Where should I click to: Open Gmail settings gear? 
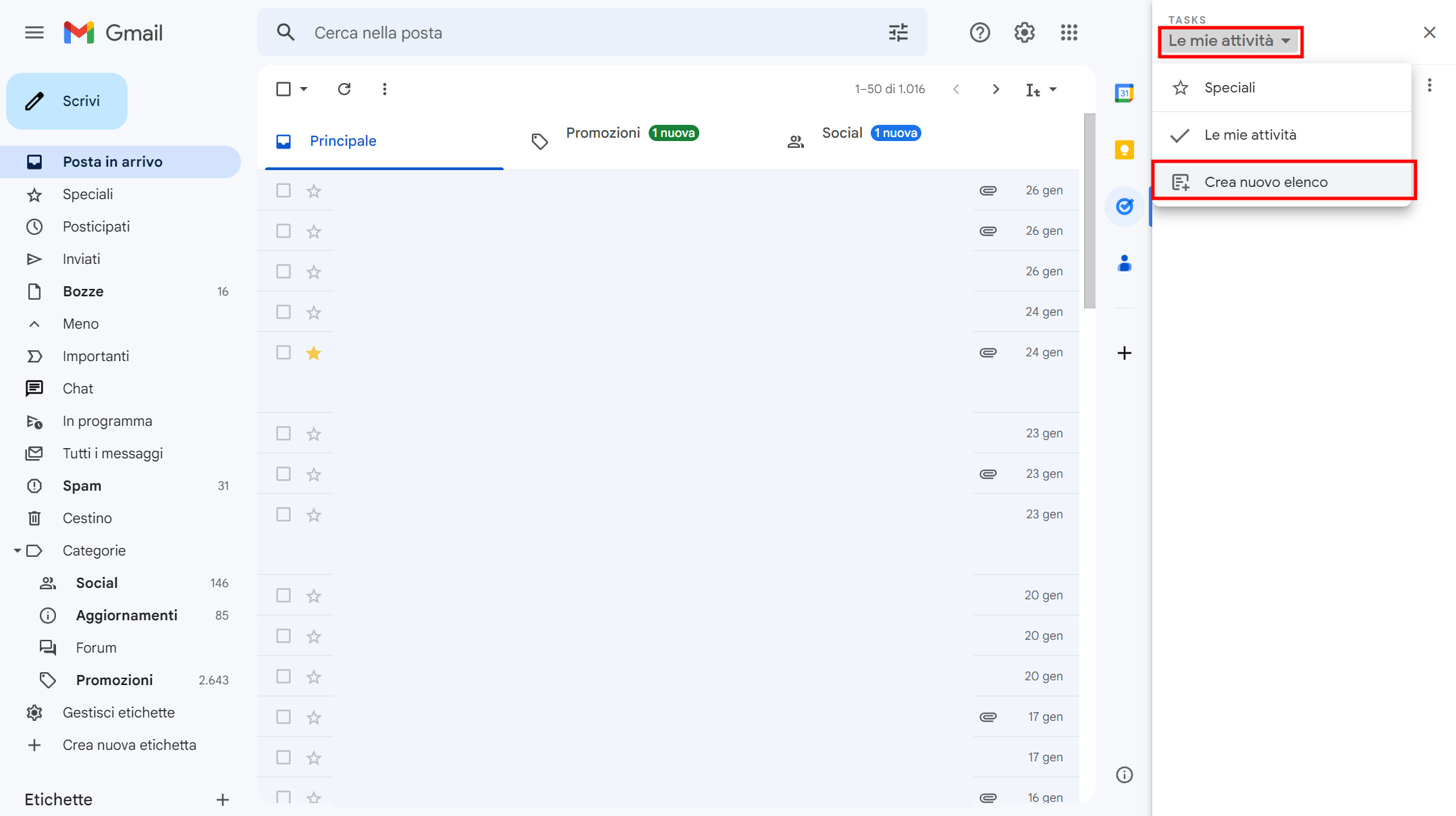1023,32
